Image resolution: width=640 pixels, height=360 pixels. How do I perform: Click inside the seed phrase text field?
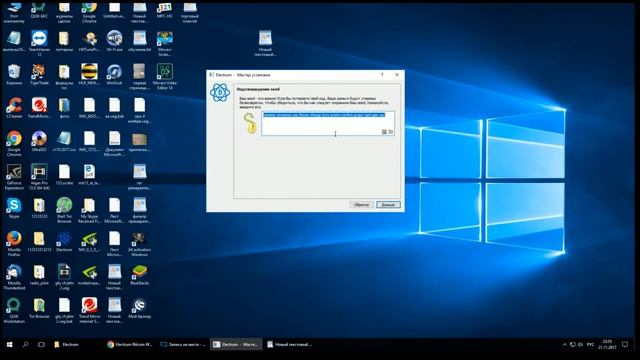point(328,123)
